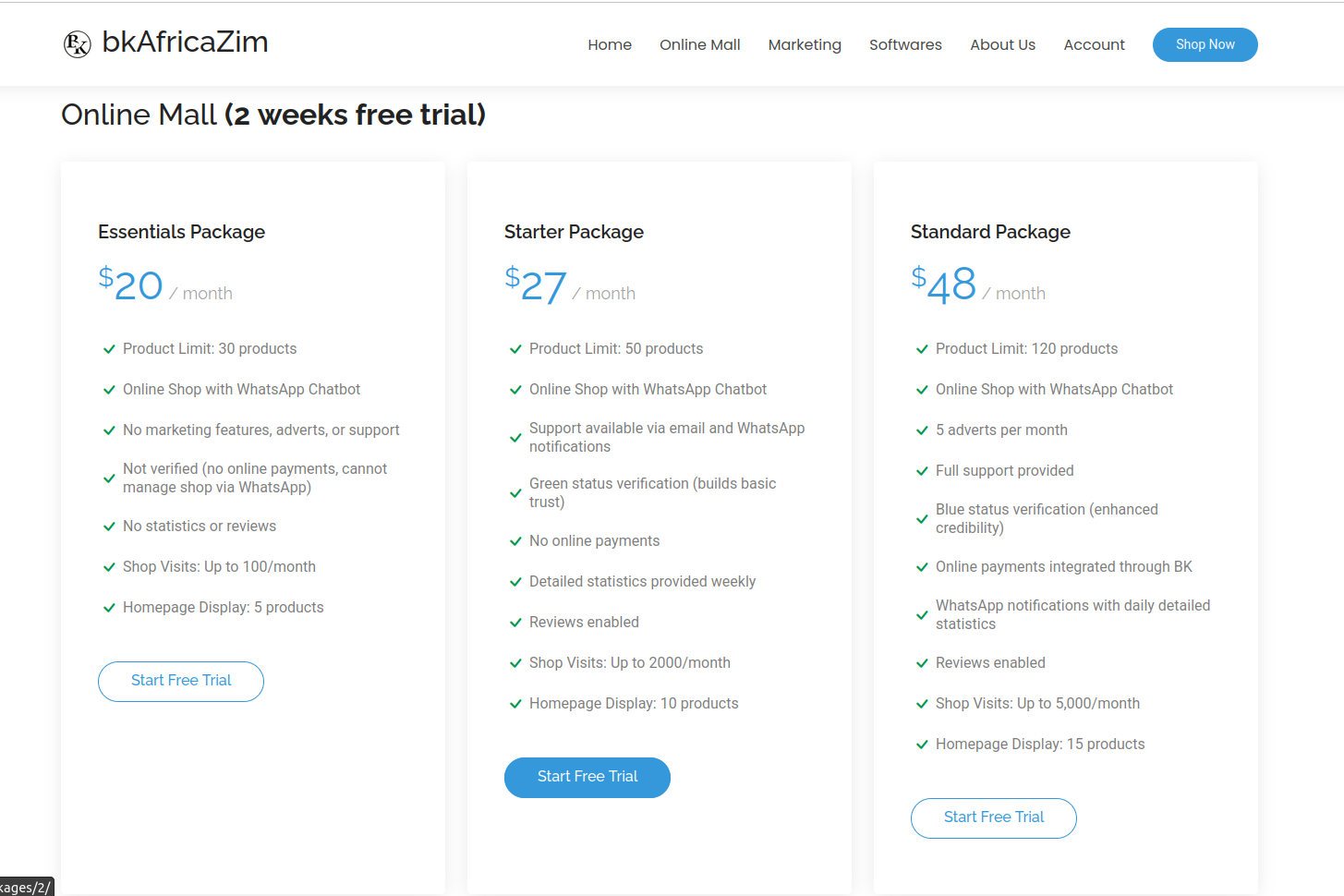
Task: Go to Online Mall in navigation
Action: point(699,44)
